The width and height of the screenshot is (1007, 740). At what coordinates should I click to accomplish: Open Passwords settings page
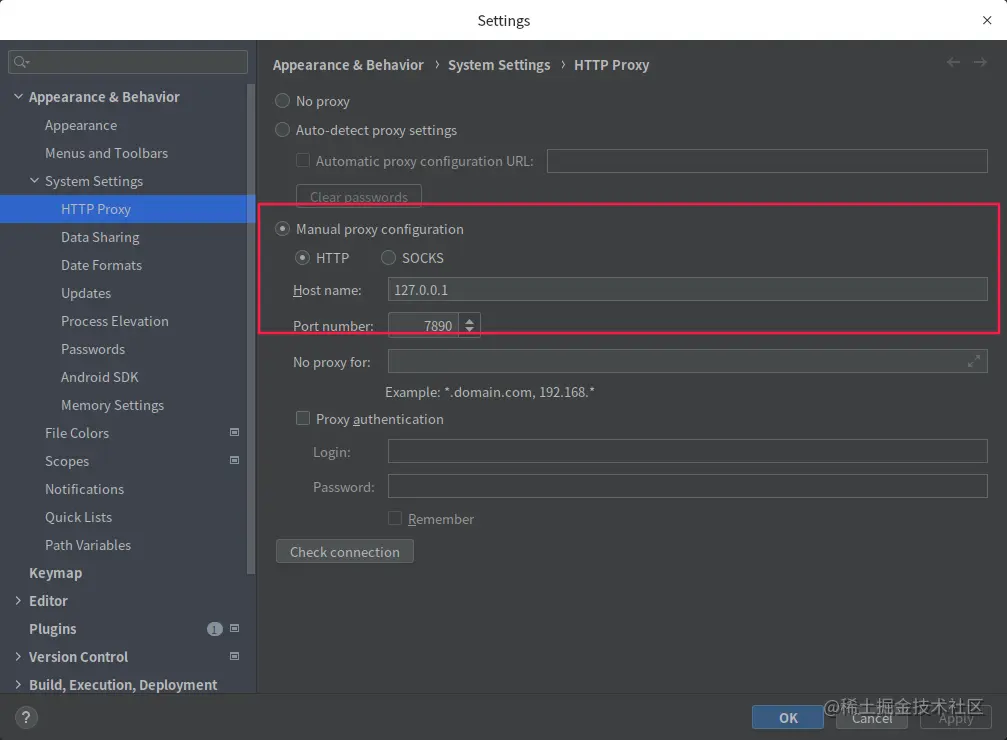[93, 349]
